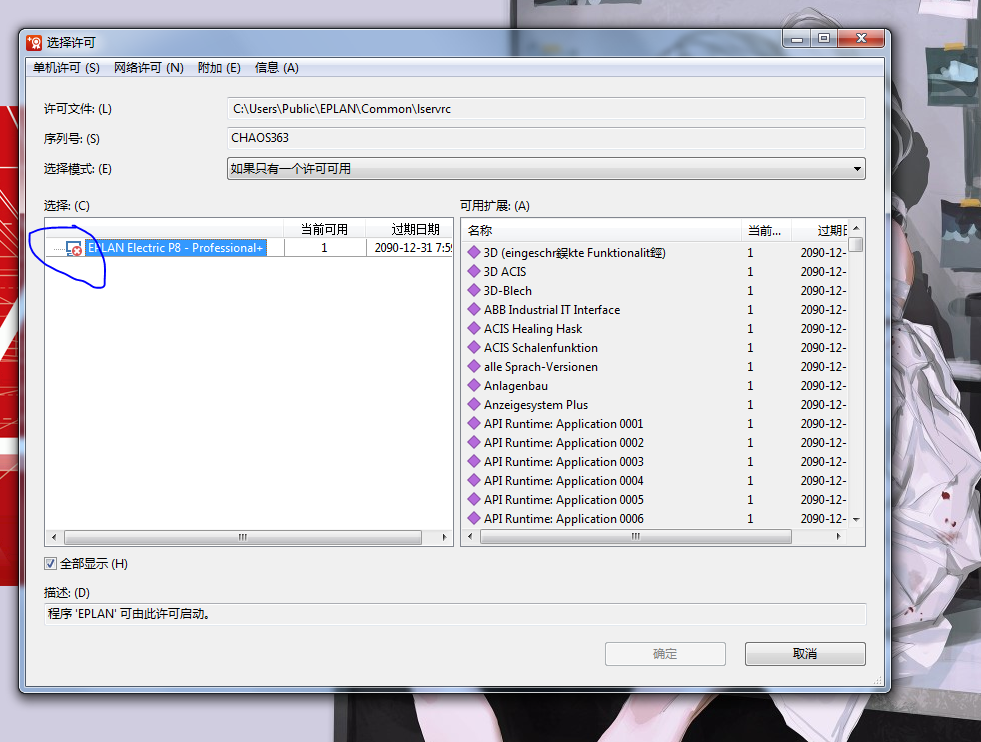Open the 选择模式 dropdown list
Viewport: 981px width, 742px height.
click(x=856, y=169)
